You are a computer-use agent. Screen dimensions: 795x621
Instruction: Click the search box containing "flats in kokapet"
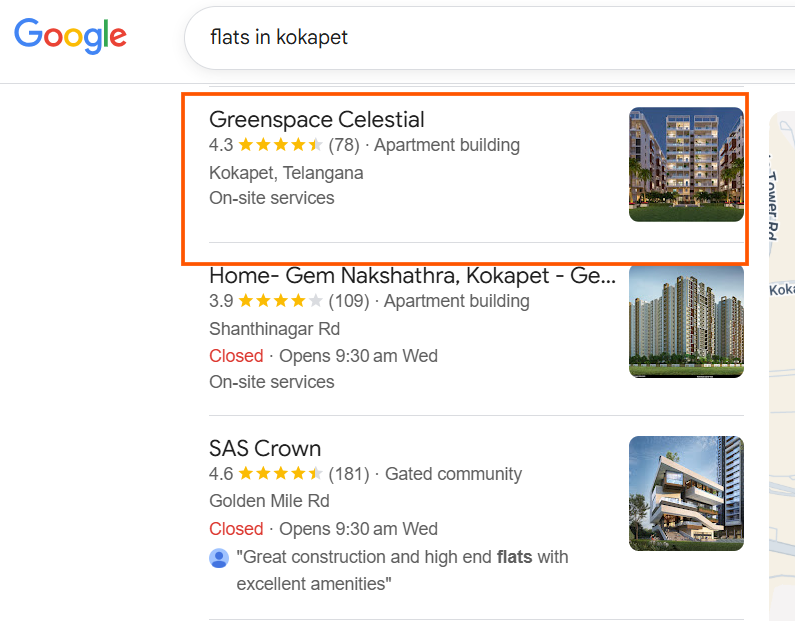click(480, 38)
